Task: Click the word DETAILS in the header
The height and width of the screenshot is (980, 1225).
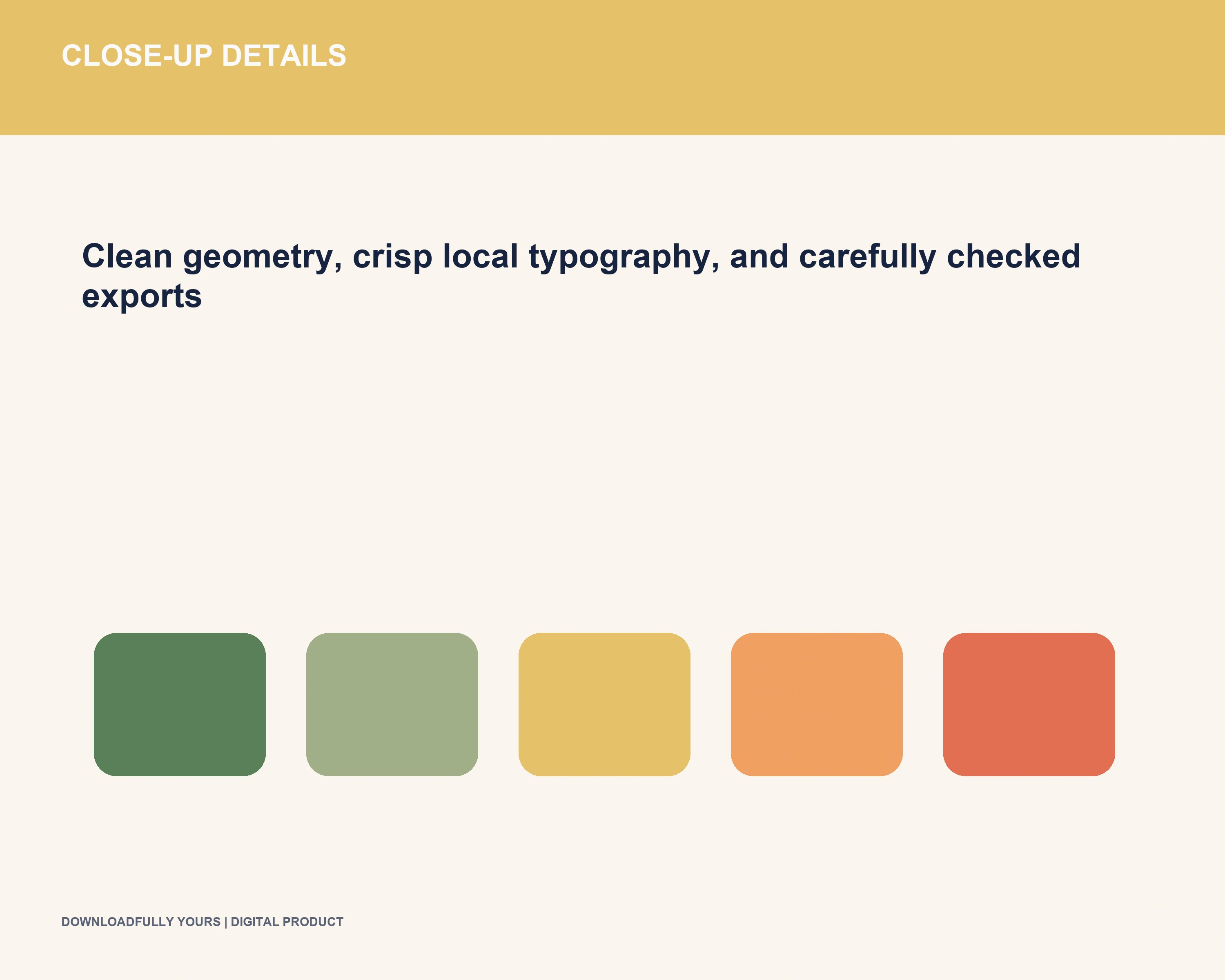Action: (284, 56)
